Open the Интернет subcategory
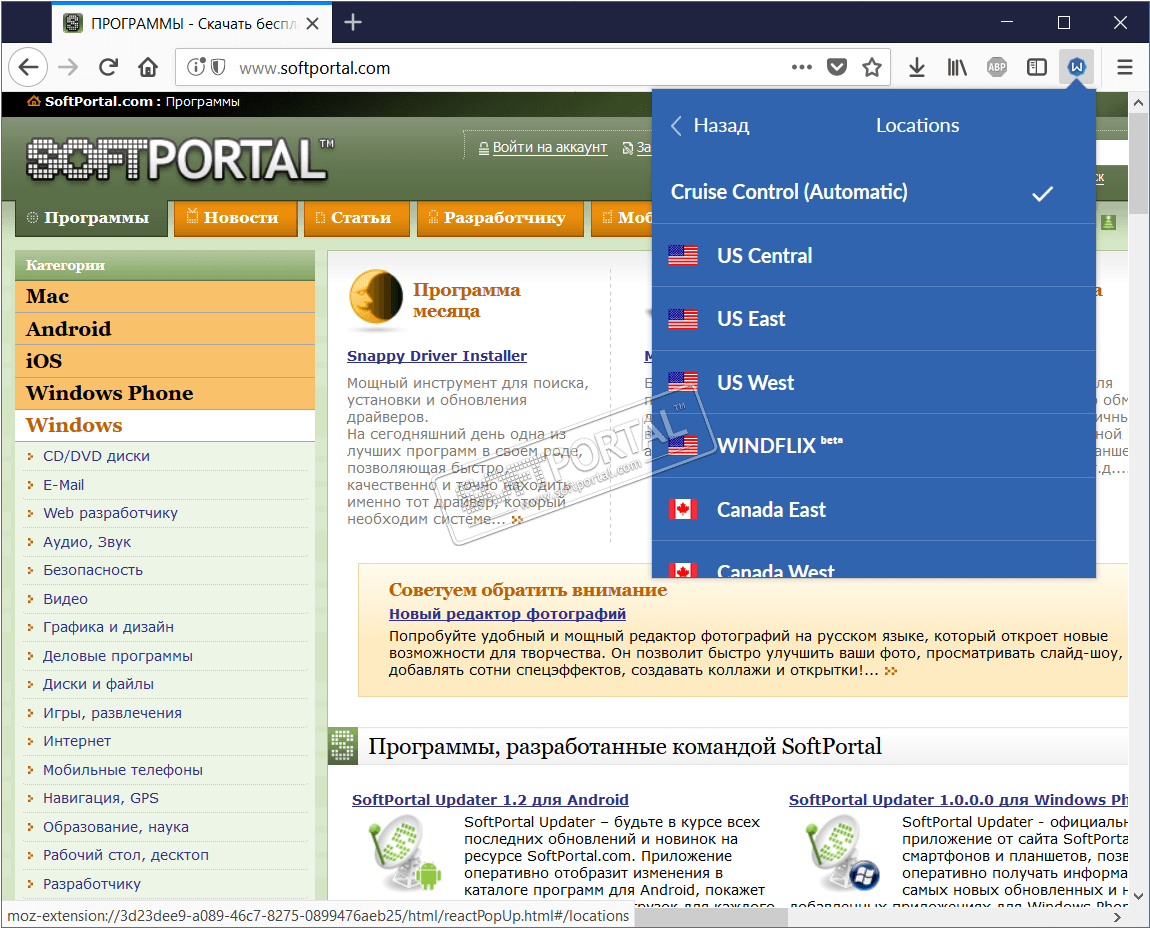Viewport: 1150px width, 928px height. (76, 741)
